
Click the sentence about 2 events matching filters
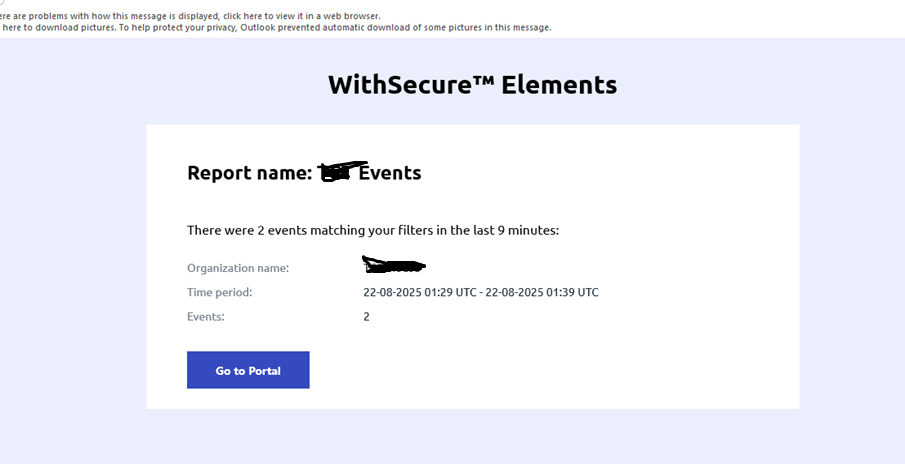[373, 230]
